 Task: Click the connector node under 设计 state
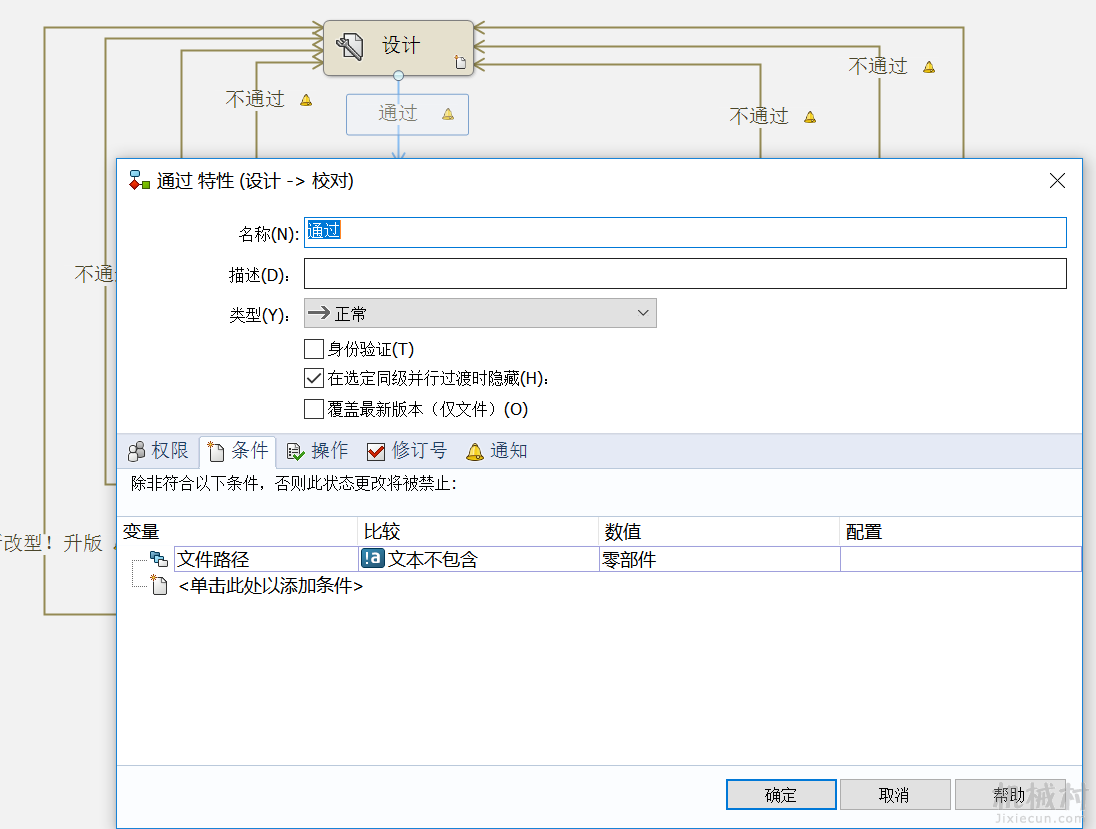coord(398,75)
